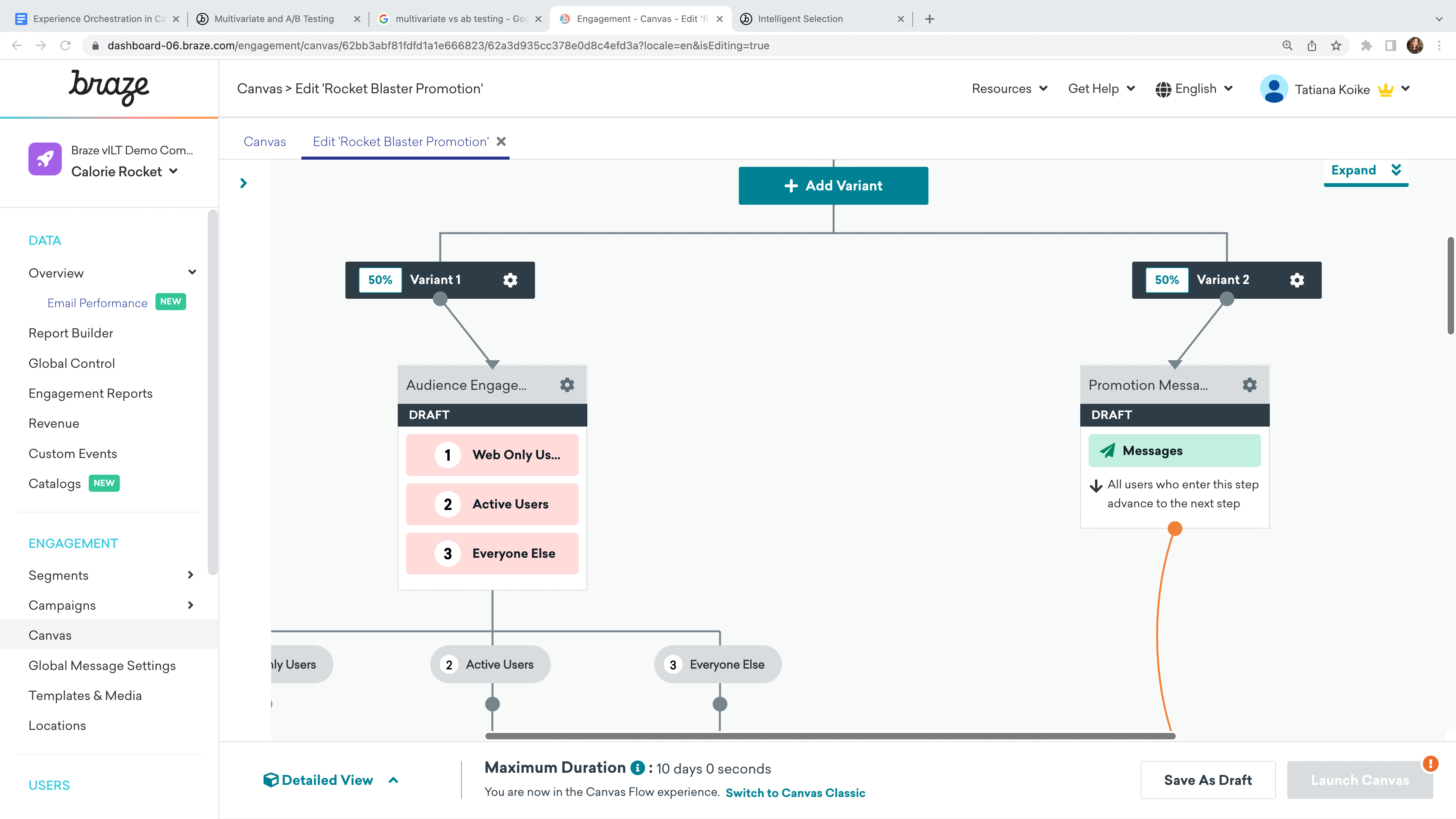Image resolution: width=1456 pixels, height=819 pixels.
Task: Click connector dot under Active Users
Action: pos(492,704)
